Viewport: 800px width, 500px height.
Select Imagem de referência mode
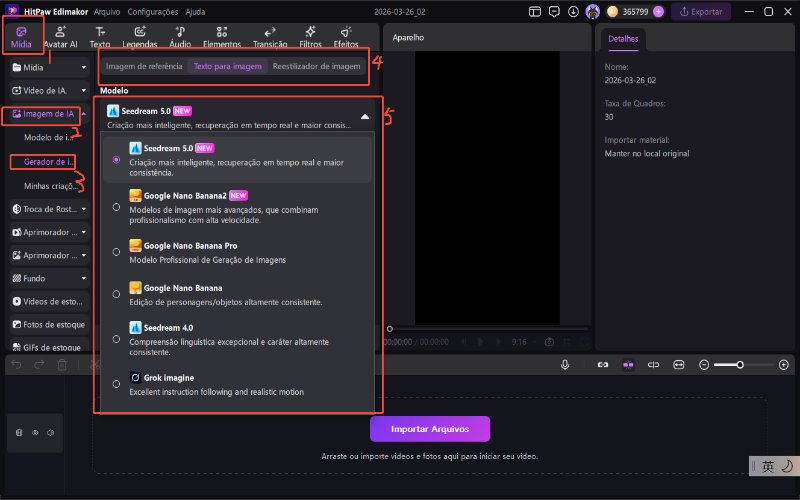[144, 66]
